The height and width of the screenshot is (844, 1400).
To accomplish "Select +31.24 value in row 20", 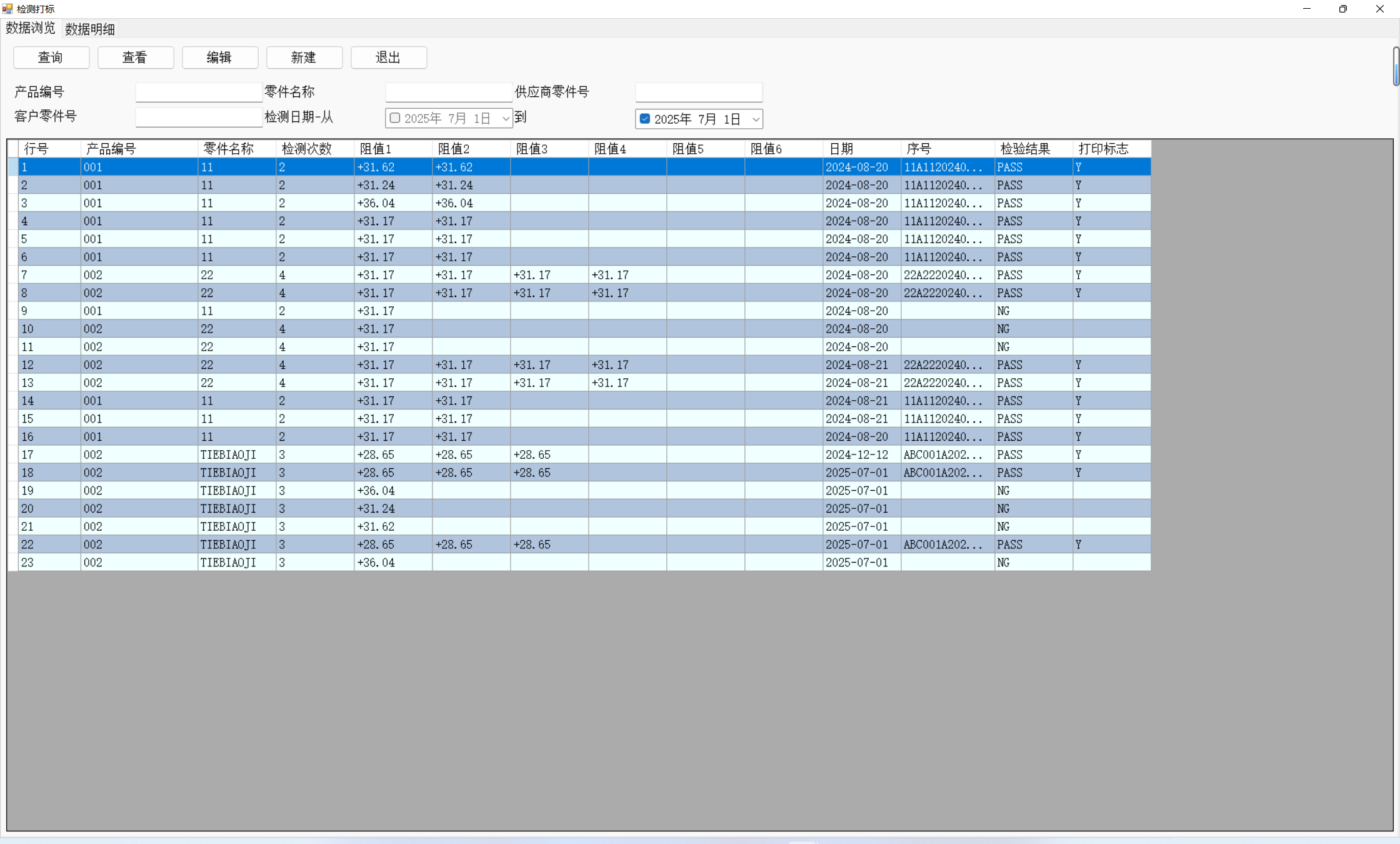I will (393, 508).
